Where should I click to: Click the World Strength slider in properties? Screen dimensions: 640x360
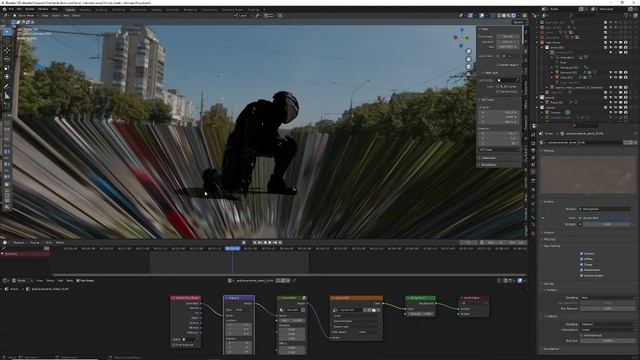click(607, 224)
